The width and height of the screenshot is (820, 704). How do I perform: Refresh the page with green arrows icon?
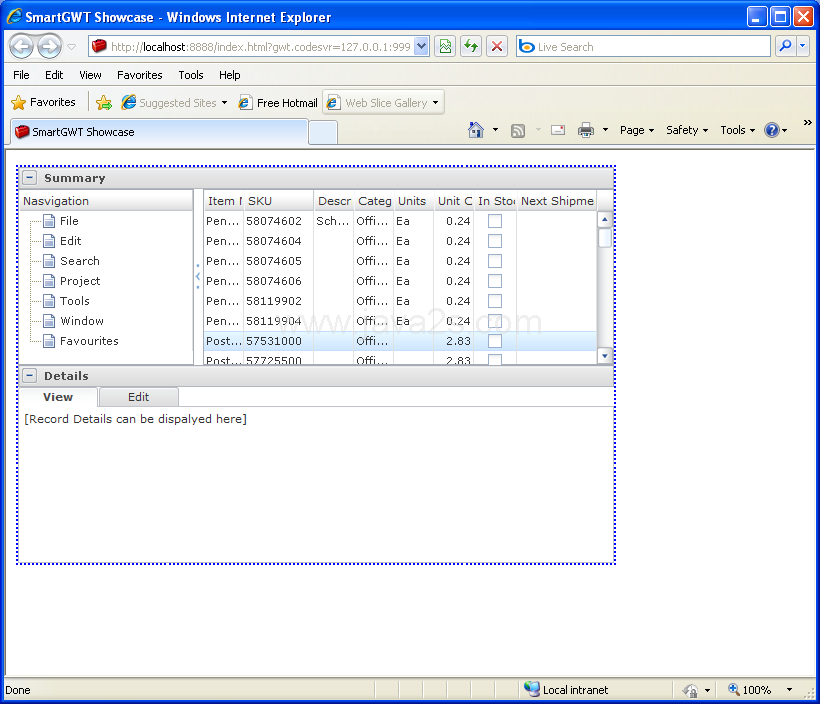(471, 47)
